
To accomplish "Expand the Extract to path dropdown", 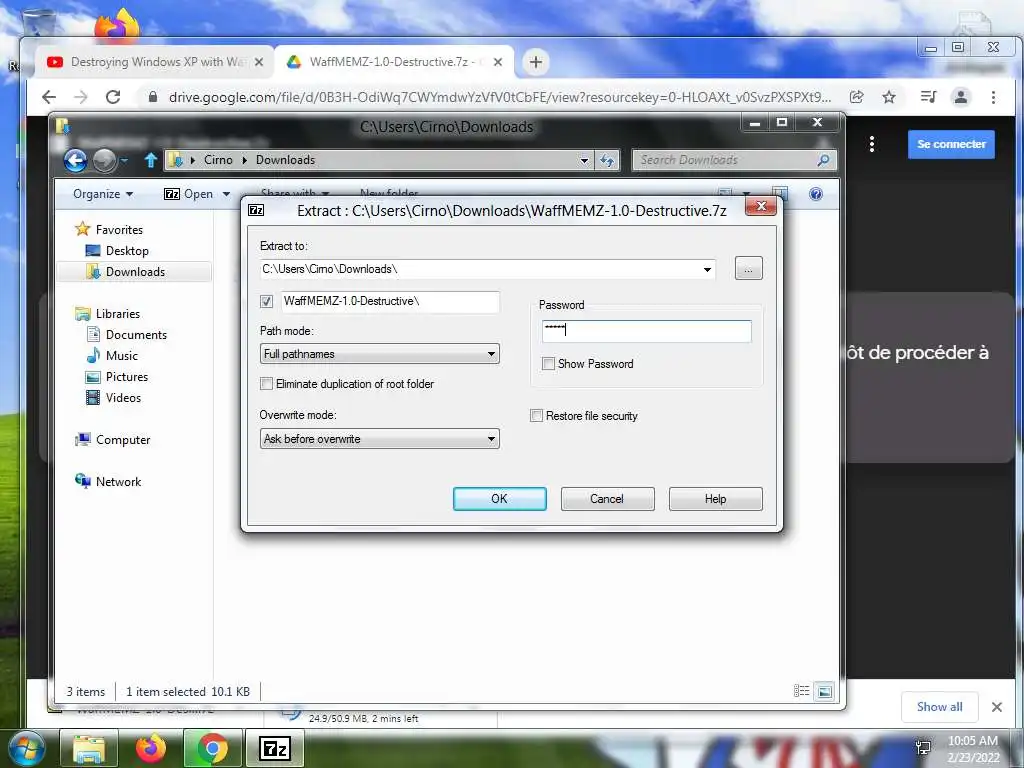I will 707,269.
